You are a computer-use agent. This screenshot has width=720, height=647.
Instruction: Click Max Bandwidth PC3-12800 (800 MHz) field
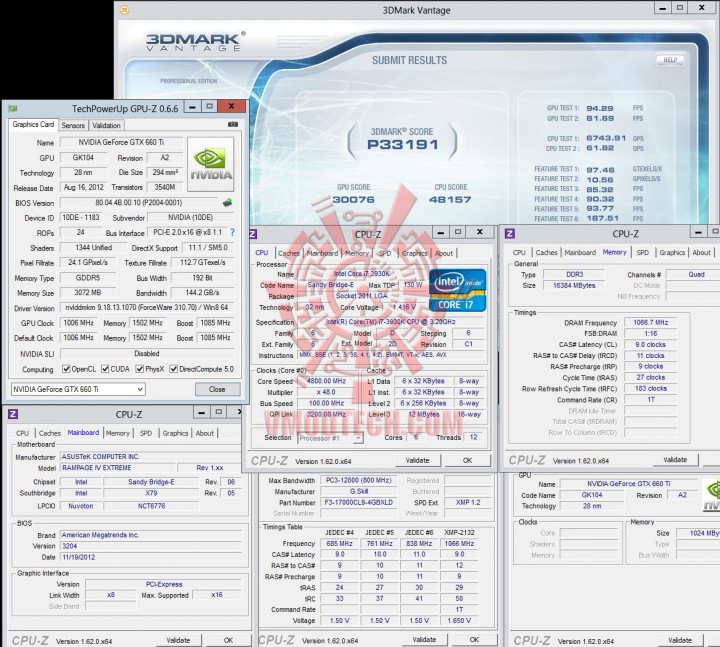point(358,480)
